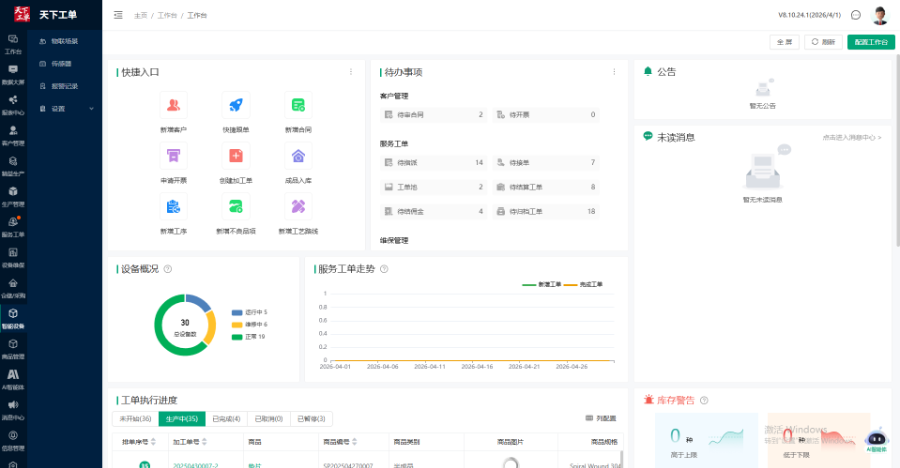Collapse the sidebar with the menu fold icon
This screenshot has width=900, height=468.
(x=118, y=15)
